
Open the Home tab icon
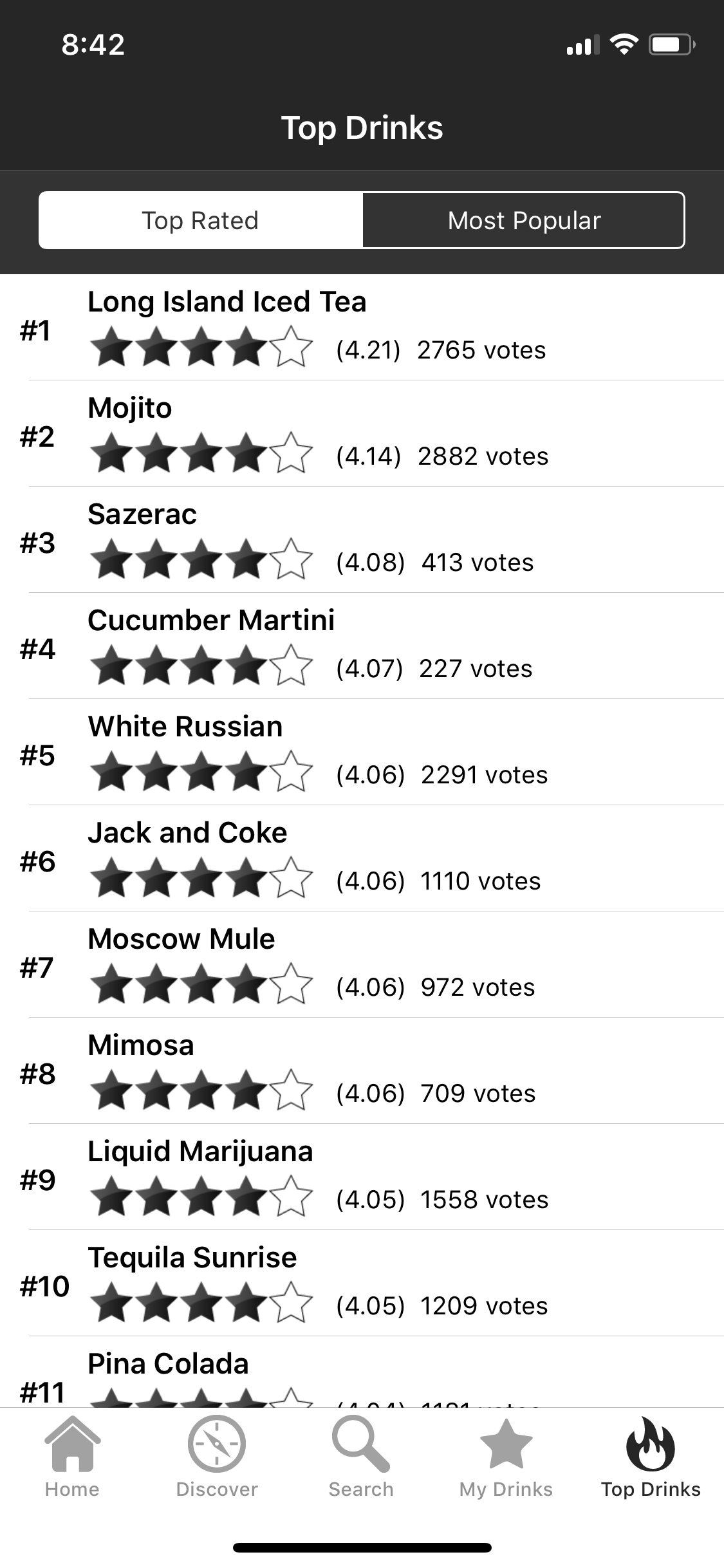(72, 1444)
